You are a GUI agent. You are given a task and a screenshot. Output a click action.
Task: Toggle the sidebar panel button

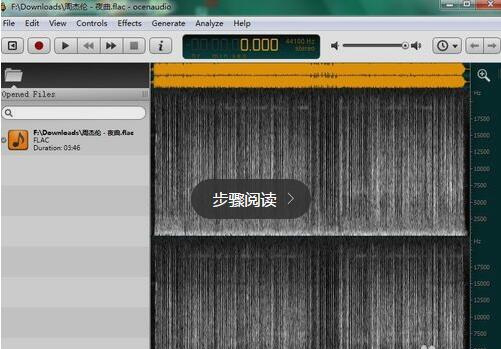click(x=13, y=46)
